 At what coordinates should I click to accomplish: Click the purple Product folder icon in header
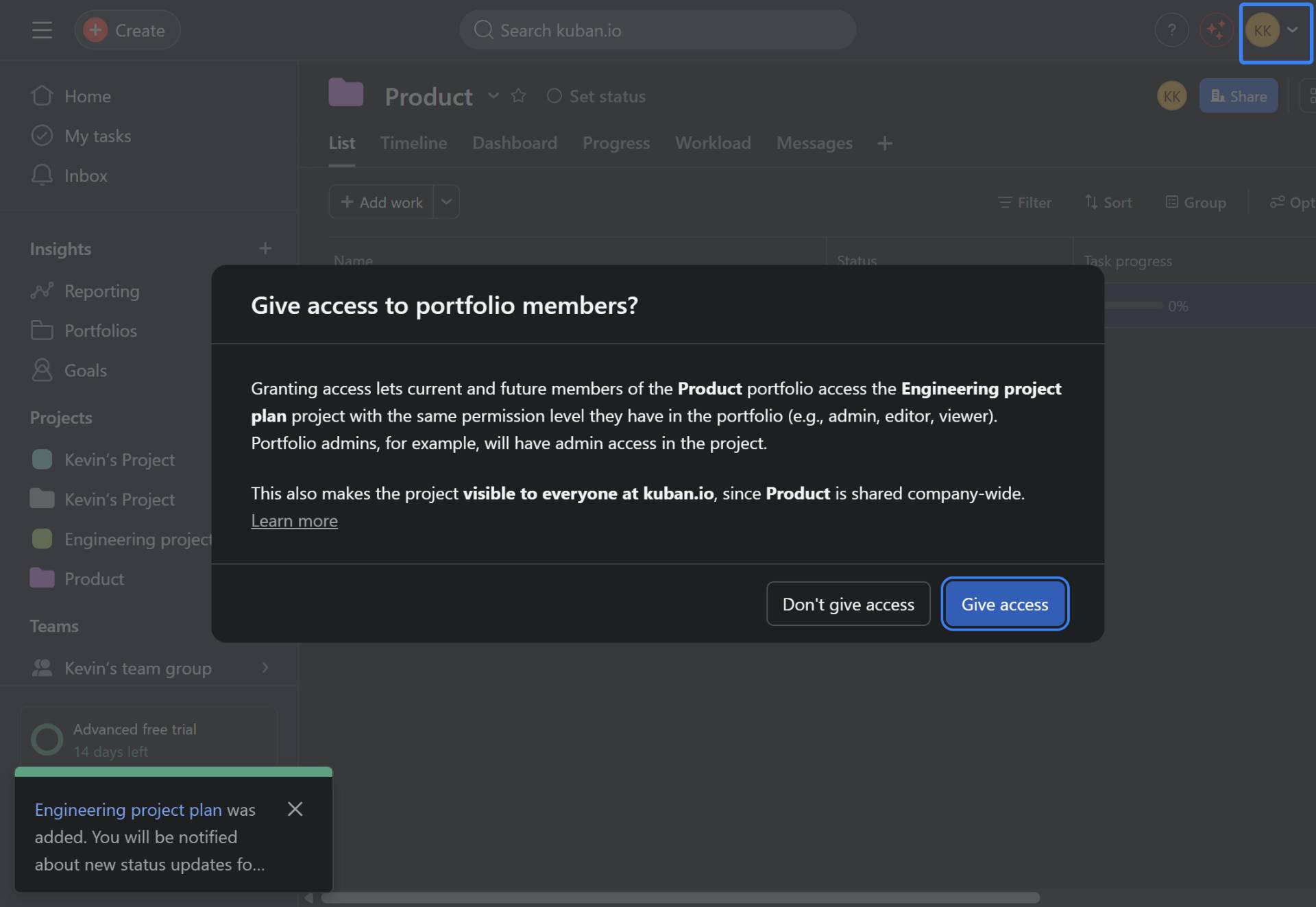346,93
